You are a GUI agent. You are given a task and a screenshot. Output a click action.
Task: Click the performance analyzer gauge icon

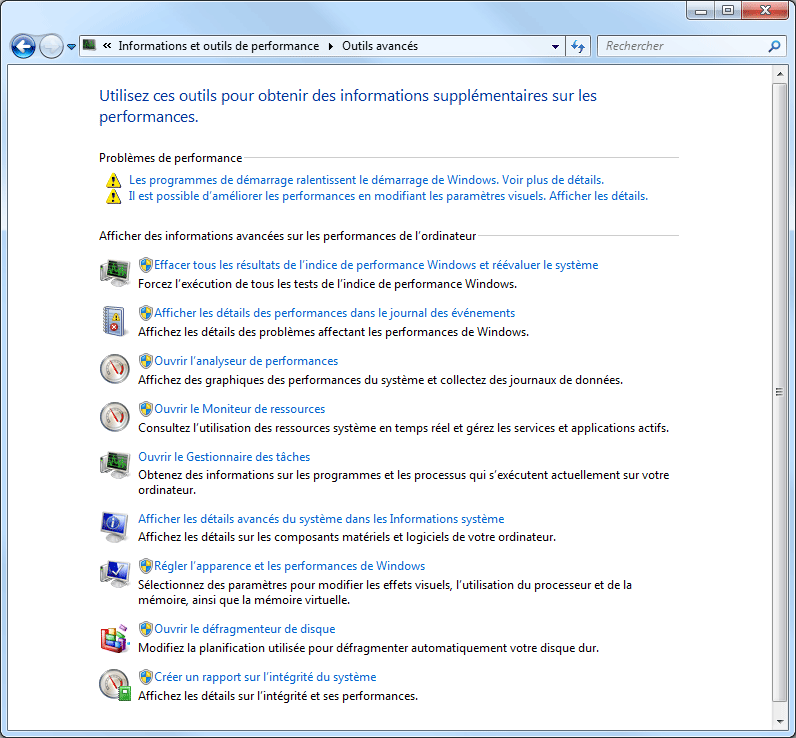pyautogui.click(x=115, y=368)
